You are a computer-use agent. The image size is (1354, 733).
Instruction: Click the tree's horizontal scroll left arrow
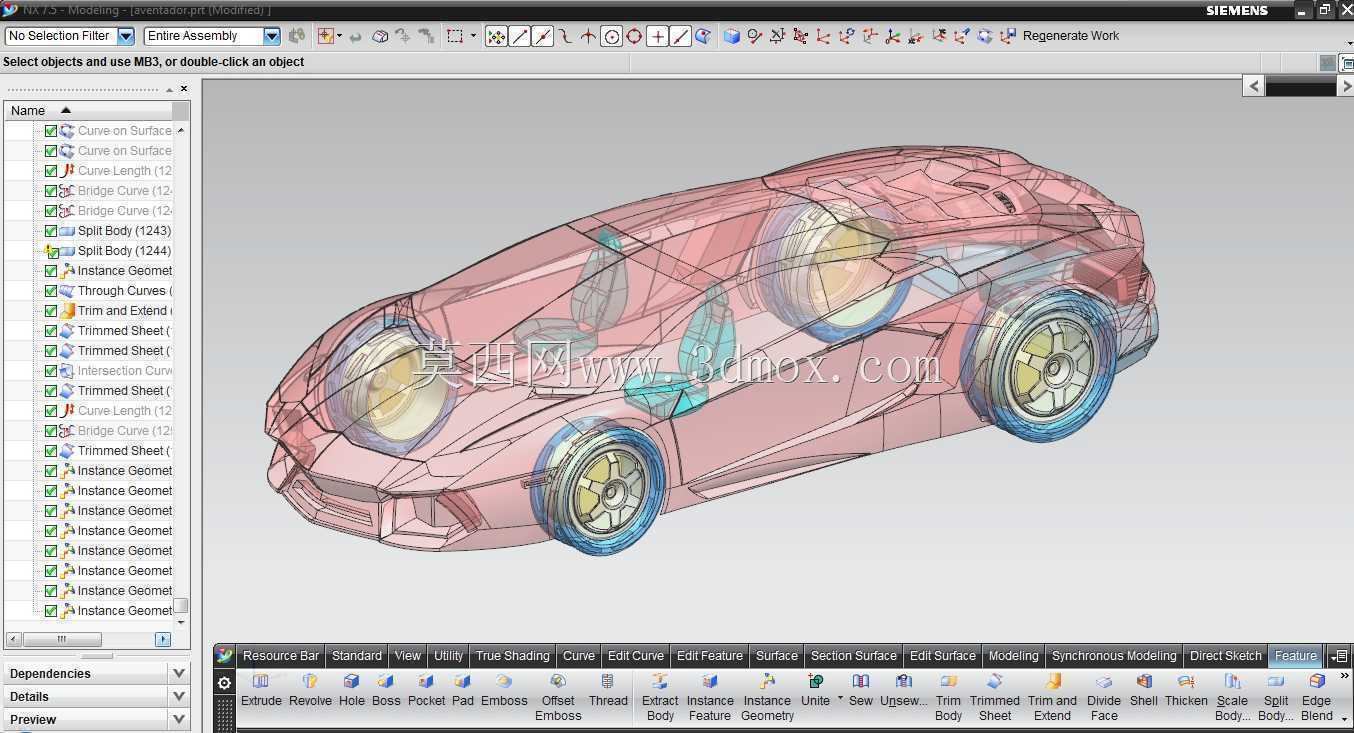tap(13, 639)
